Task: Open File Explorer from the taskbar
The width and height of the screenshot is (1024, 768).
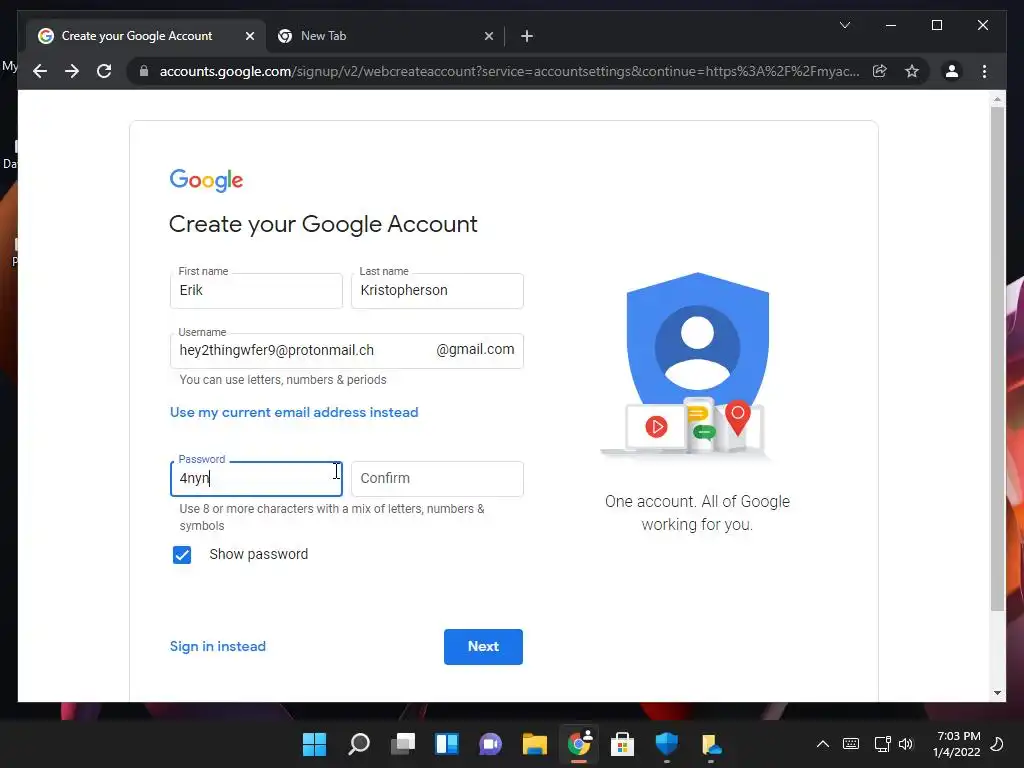Action: pos(534,744)
